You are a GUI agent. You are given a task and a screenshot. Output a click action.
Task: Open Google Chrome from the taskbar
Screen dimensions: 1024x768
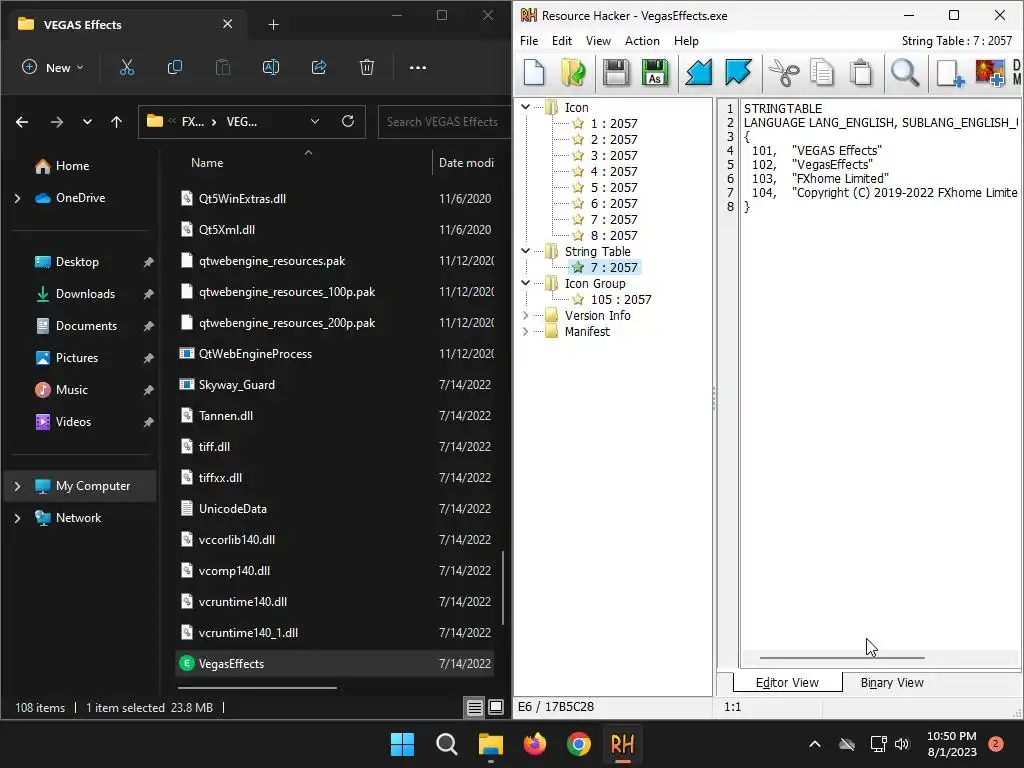[x=579, y=744]
